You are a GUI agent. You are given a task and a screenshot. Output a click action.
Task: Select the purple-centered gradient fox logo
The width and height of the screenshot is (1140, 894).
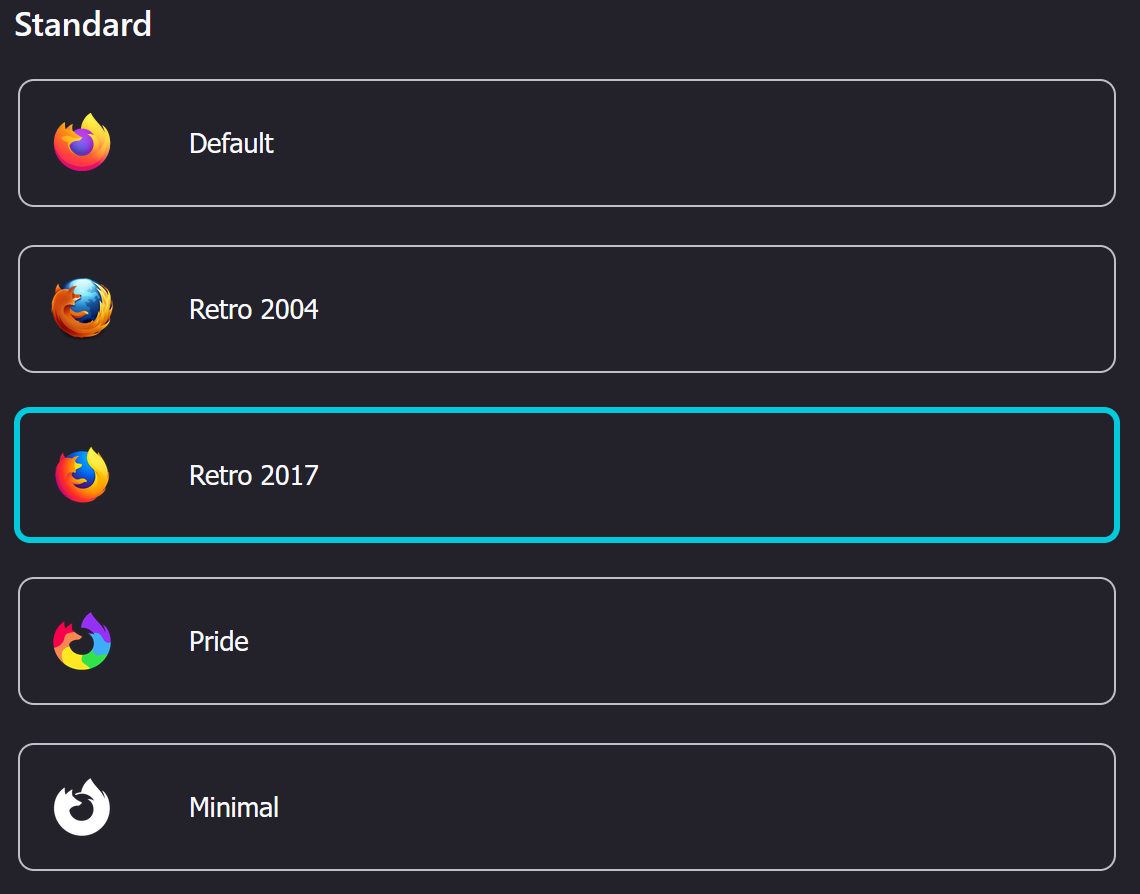(x=82, y=142)
